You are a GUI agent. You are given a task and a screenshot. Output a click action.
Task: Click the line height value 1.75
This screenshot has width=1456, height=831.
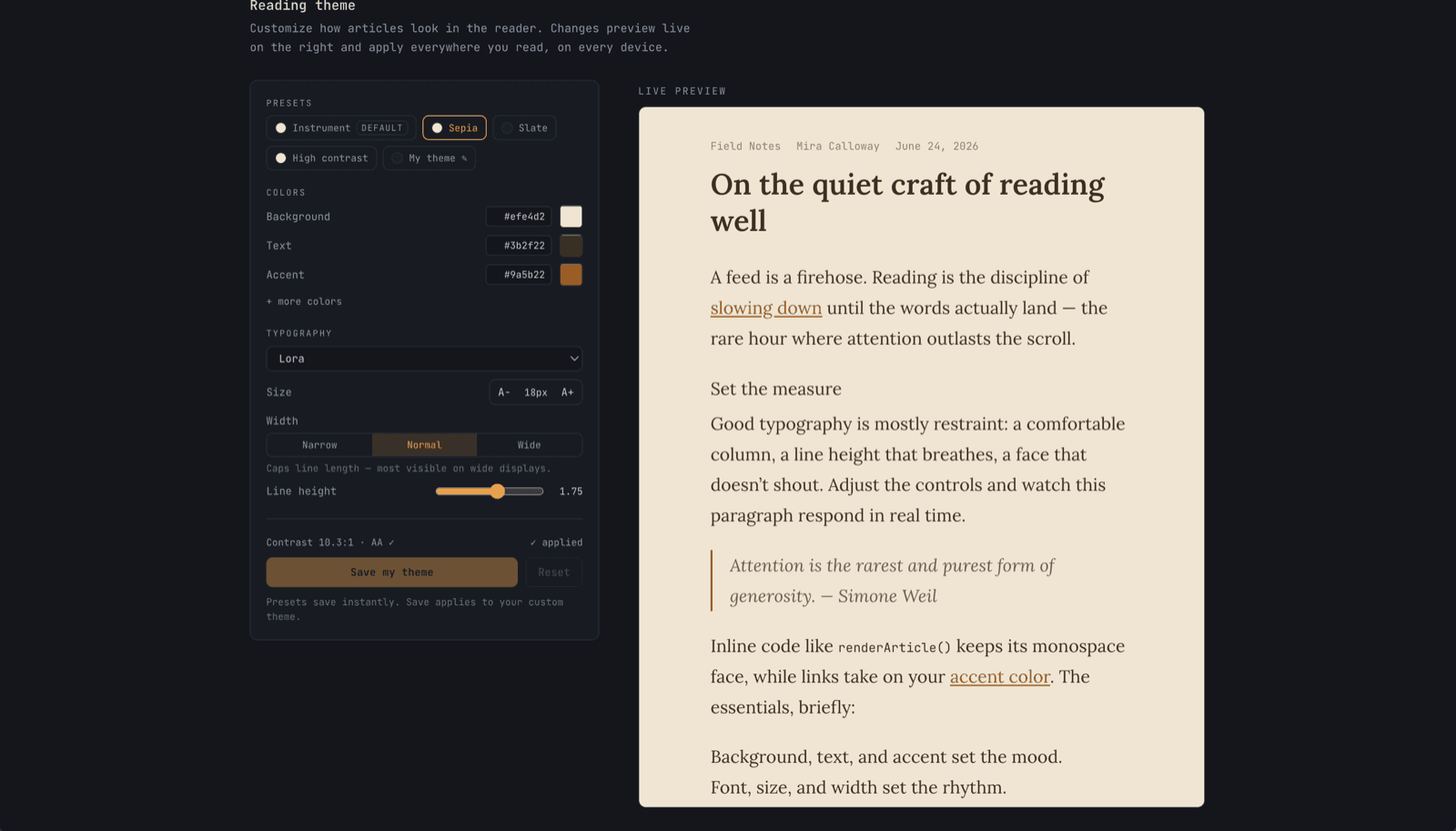click(x=571, y=492)
